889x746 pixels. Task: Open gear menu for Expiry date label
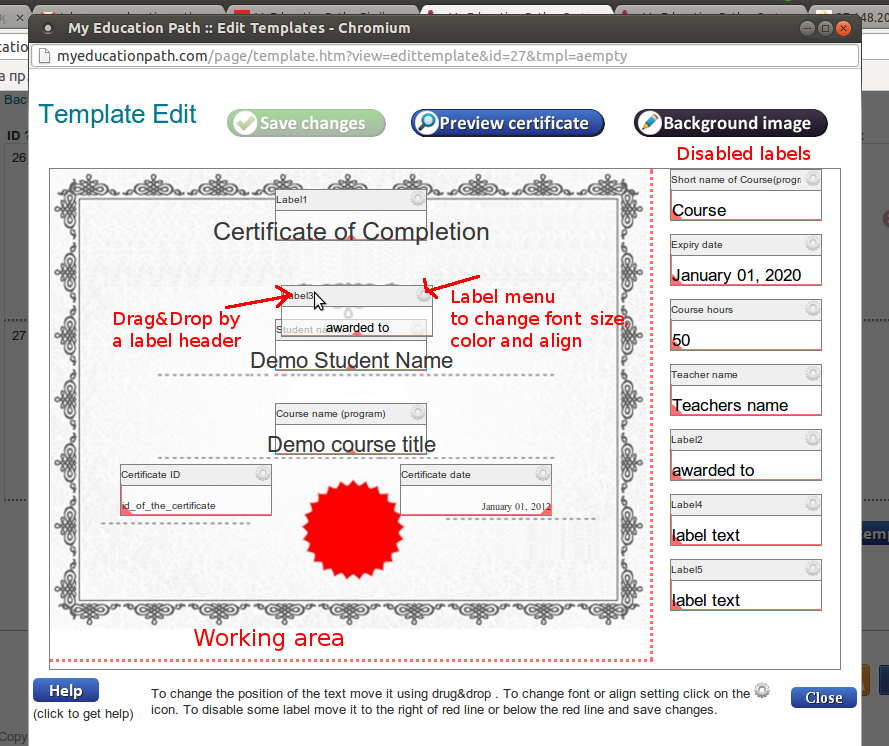click(812, 244)
